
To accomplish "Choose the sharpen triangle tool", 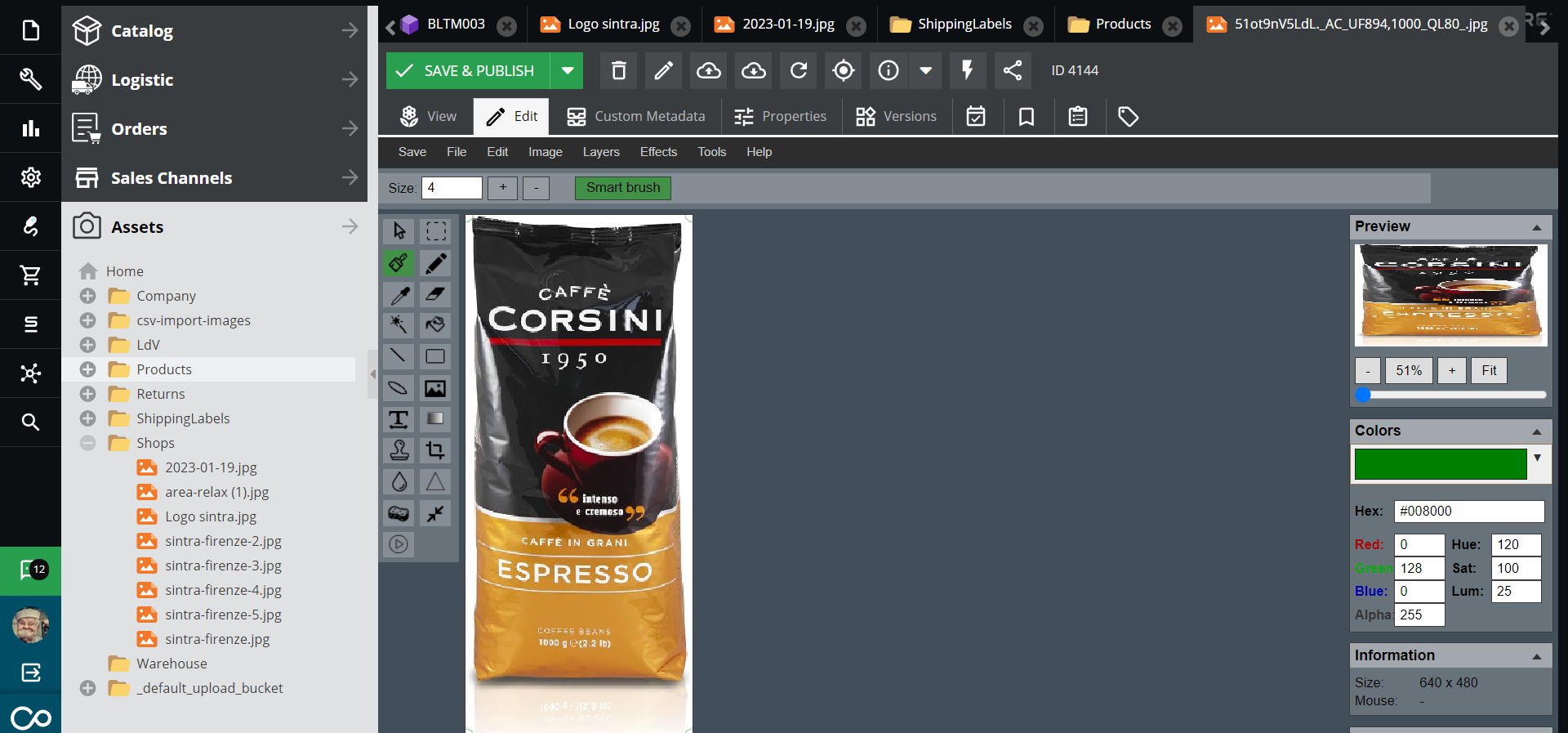I will pyautogui.click(x=435, y=482).
